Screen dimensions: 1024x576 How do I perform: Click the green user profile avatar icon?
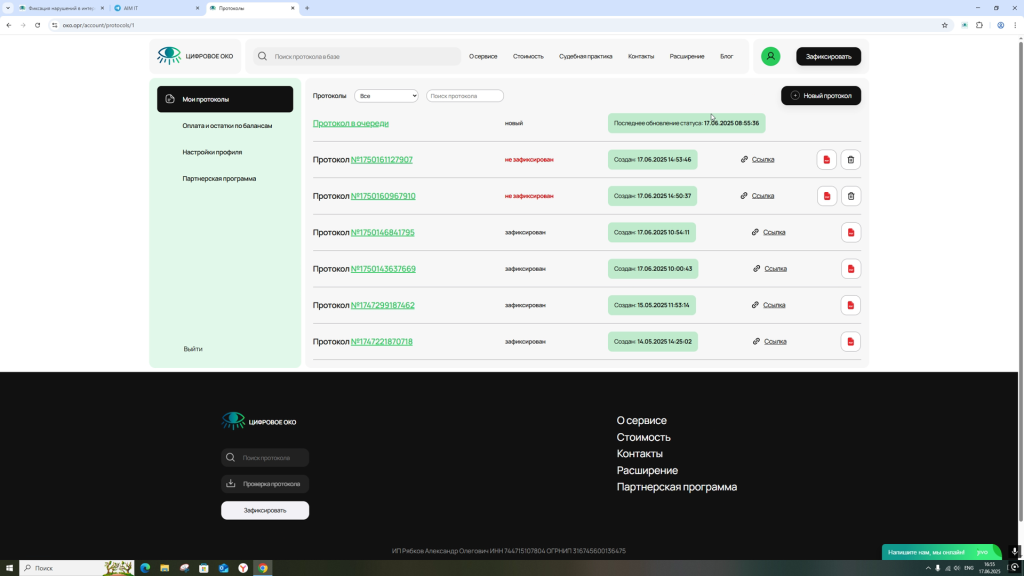click(770, 56)
